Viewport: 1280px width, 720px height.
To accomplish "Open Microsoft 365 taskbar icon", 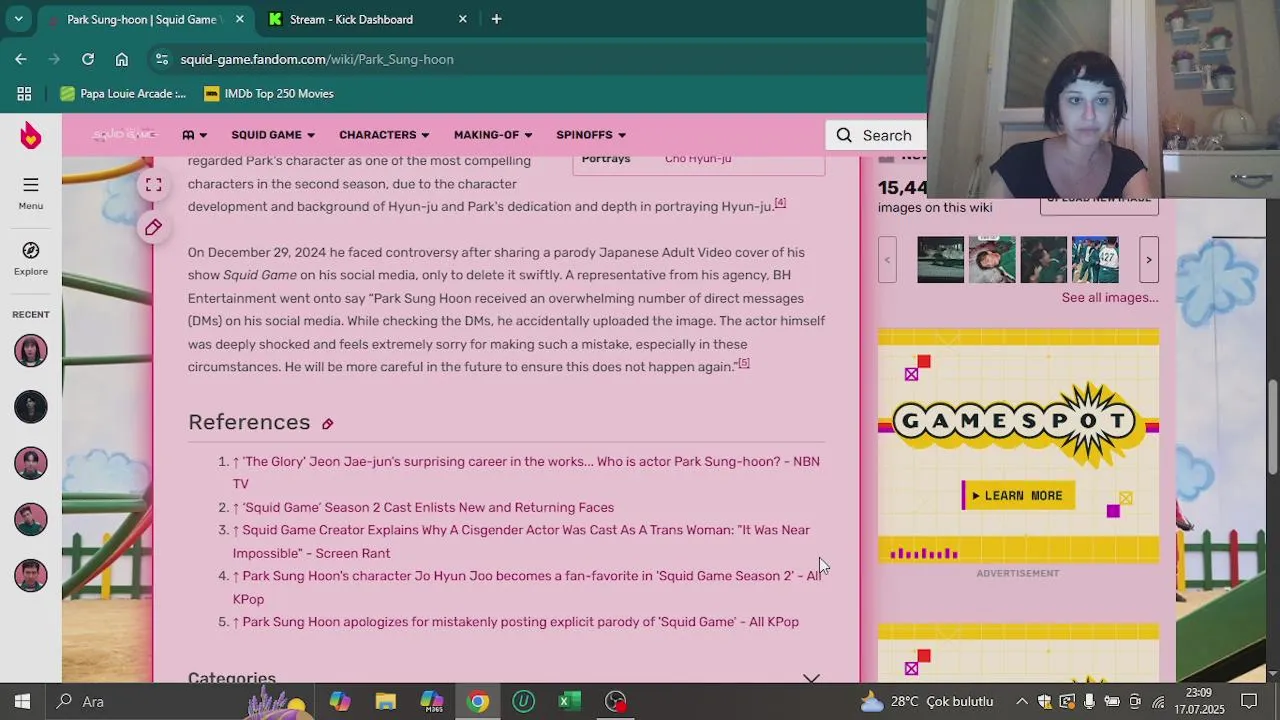I will (432, 702).
